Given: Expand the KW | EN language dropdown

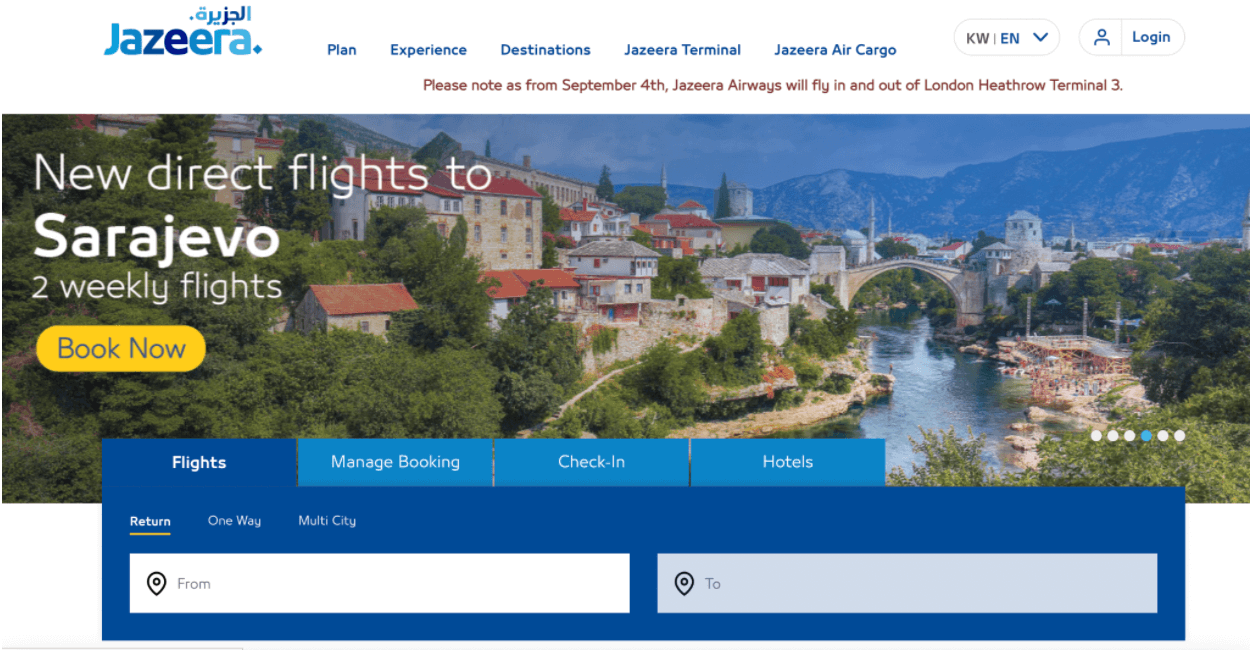Looking at the screenshot, I should coord(1006,38).
